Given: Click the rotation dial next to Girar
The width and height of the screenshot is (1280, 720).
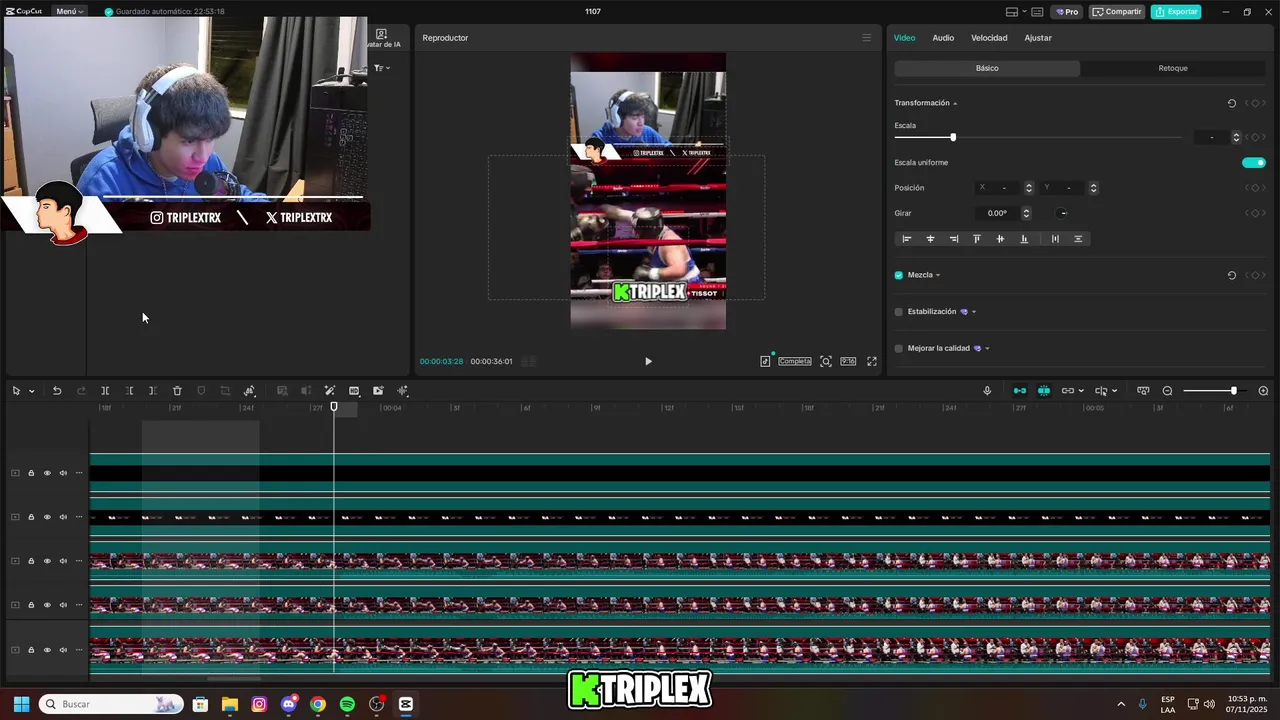Looking at the screenshot, I should (x=1062, y=213).
